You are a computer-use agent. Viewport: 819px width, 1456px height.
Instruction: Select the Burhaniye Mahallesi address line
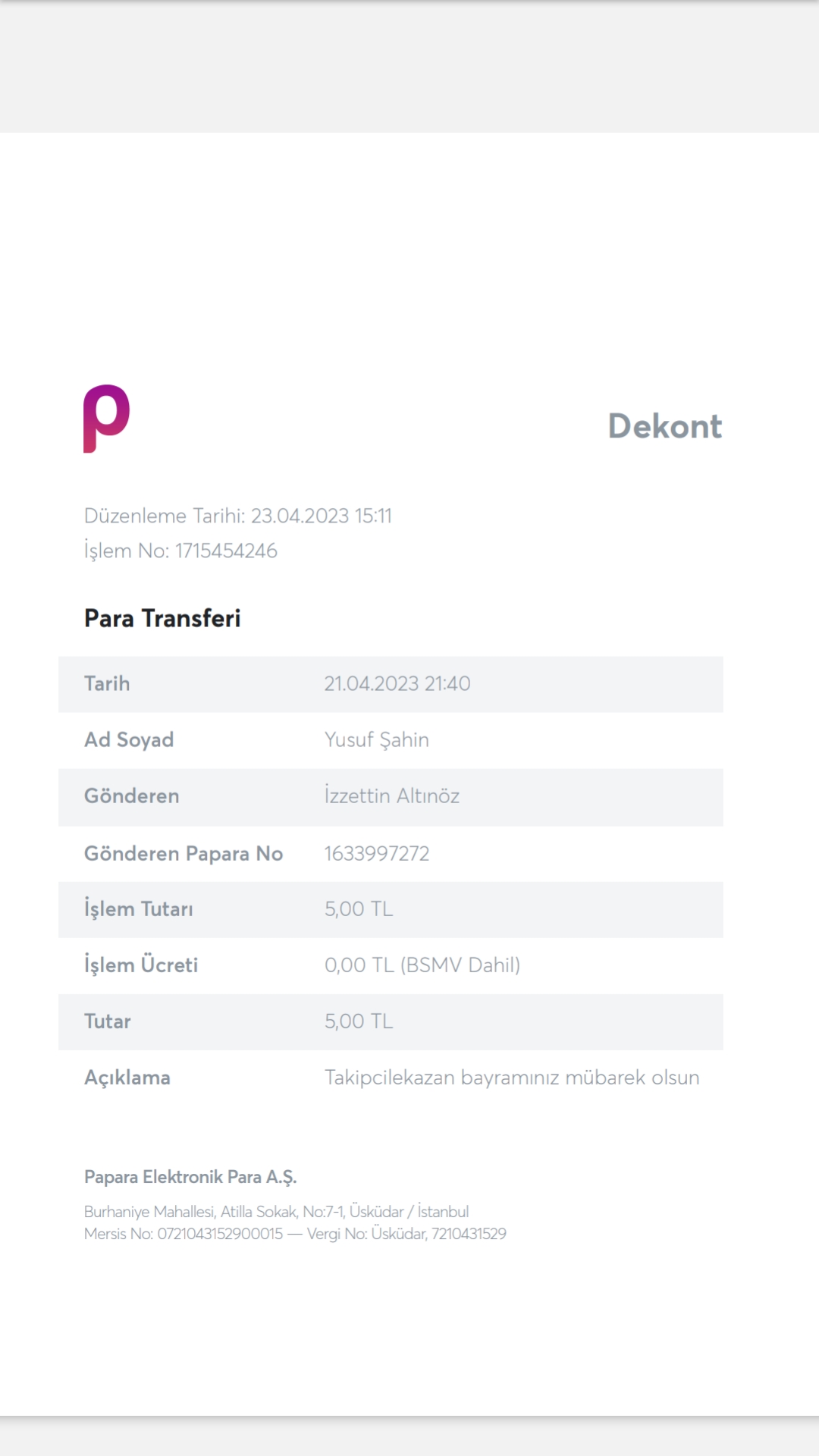pos(277,1212)
